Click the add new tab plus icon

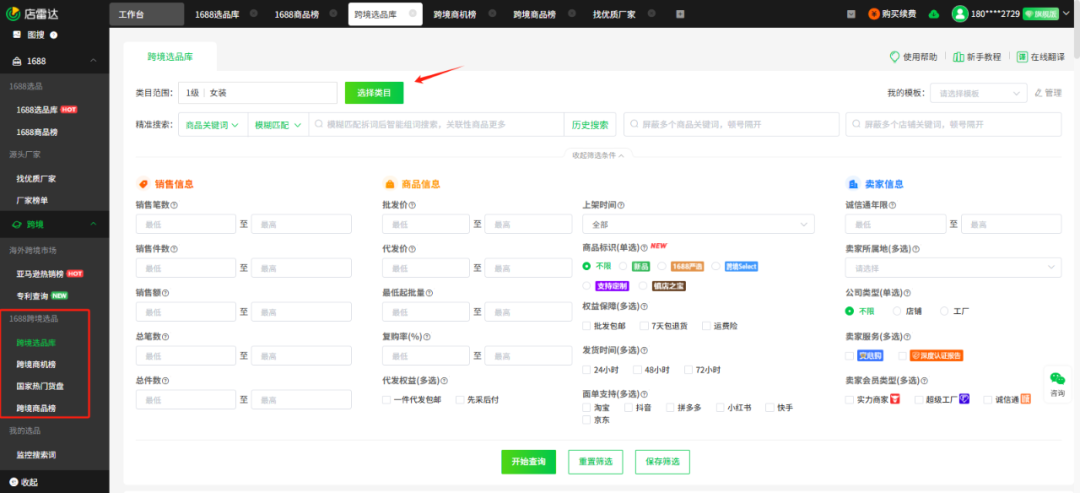tap(680, 14)
